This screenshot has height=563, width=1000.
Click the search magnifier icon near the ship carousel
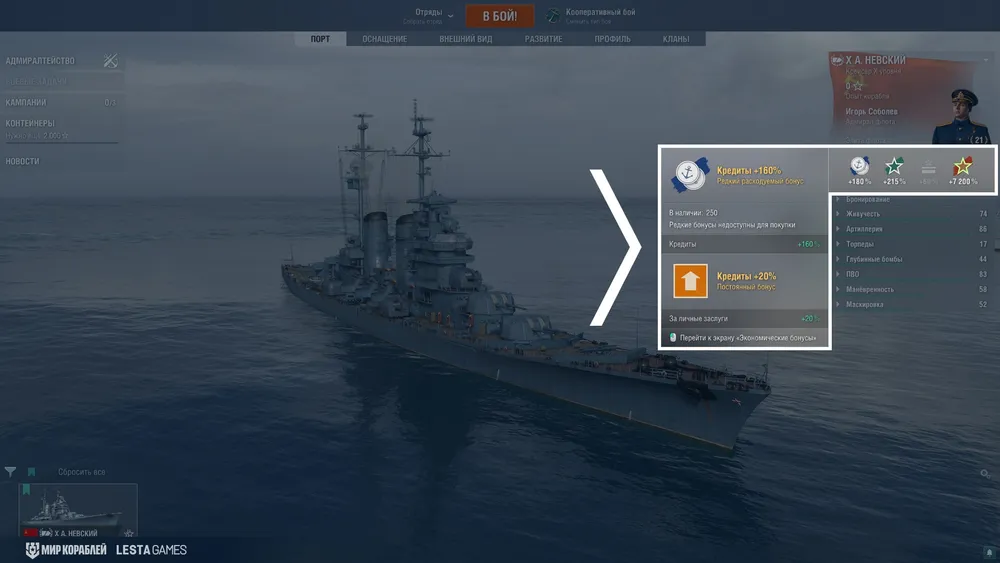click(x=985, y=473)
